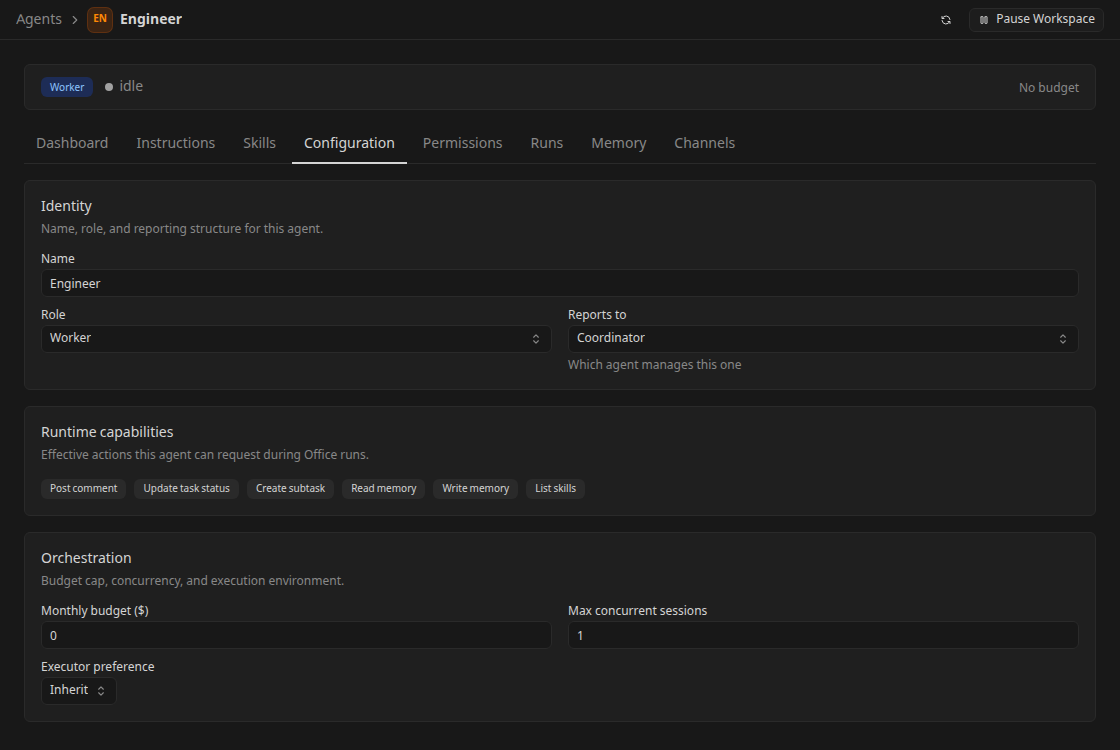The width and height of the screenshot is (1120, 750).
Task: Click the refresh icon in the header
Action: [x=946, y=20]
